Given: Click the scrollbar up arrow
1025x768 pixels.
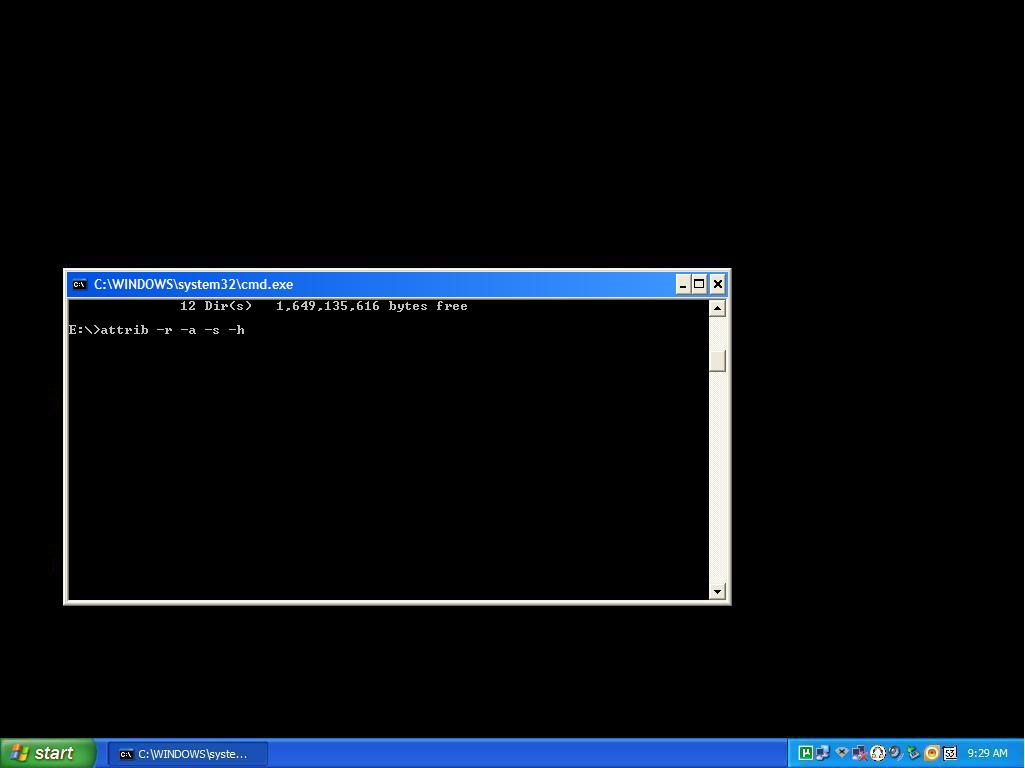Looking at the screenshot, I should tap(717, 306).
